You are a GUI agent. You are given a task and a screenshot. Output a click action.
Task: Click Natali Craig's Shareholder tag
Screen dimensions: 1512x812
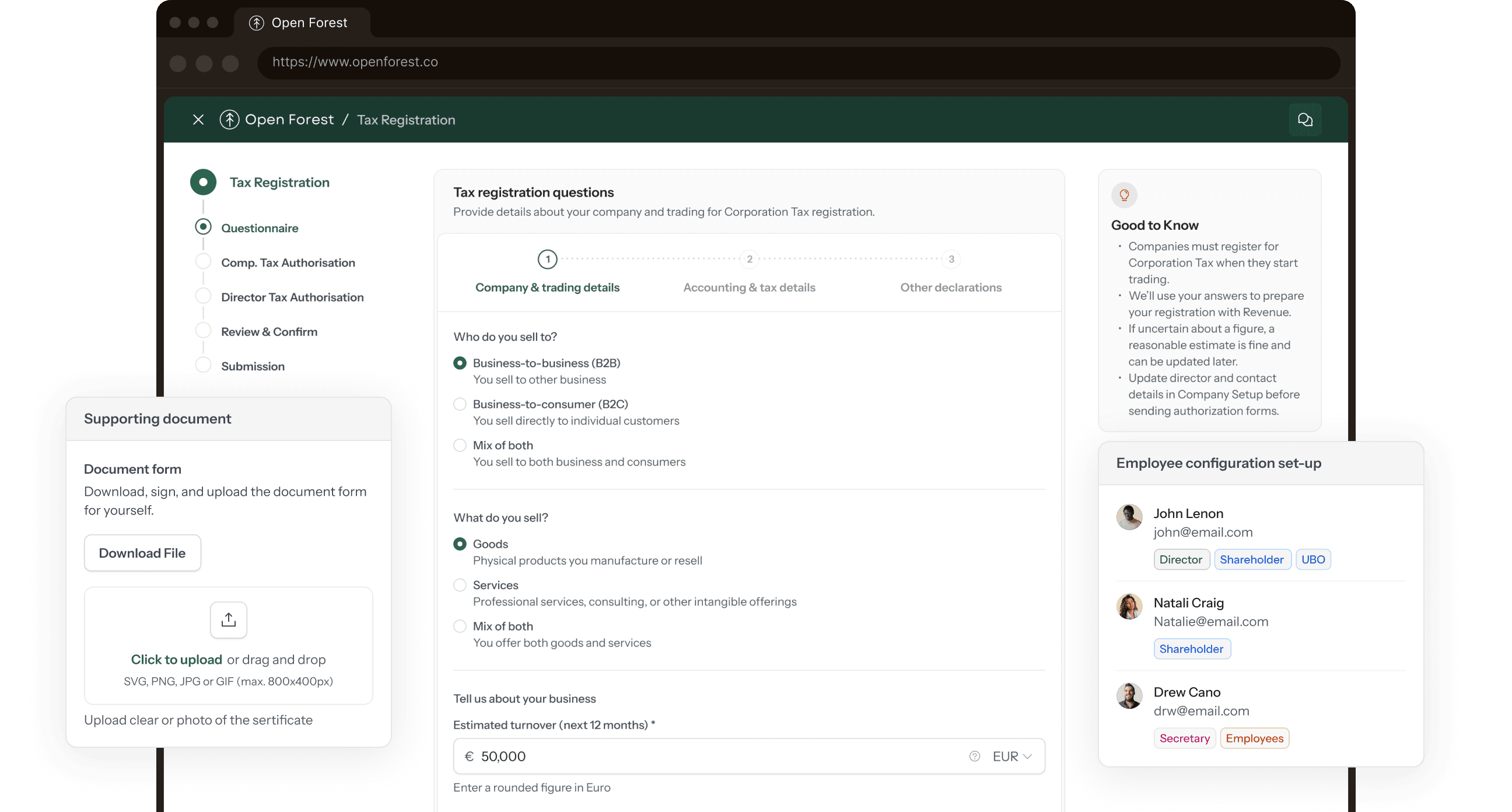[x=1191, y=649]
